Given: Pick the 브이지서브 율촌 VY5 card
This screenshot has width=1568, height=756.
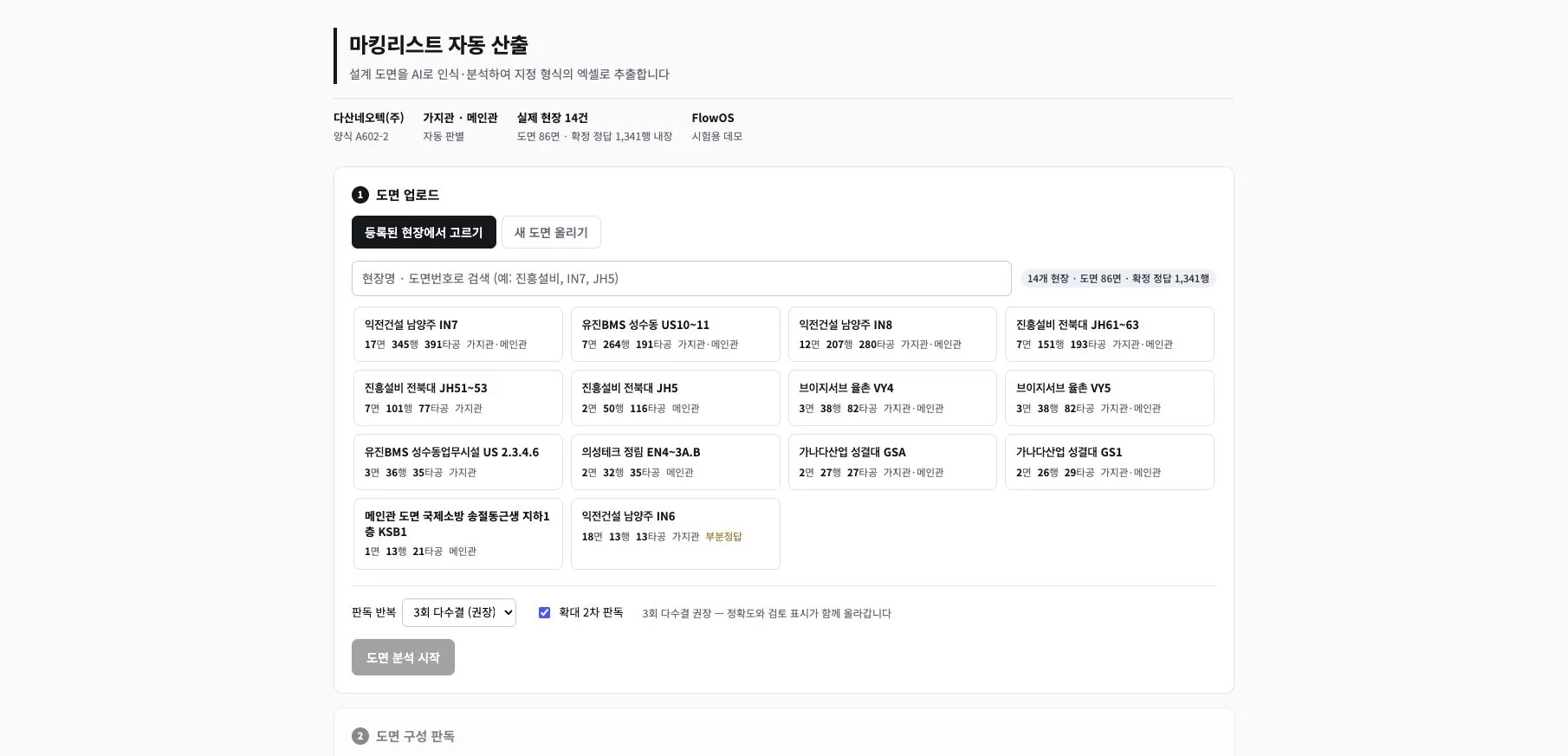Looking at the screenshot, I should 1110,398.
